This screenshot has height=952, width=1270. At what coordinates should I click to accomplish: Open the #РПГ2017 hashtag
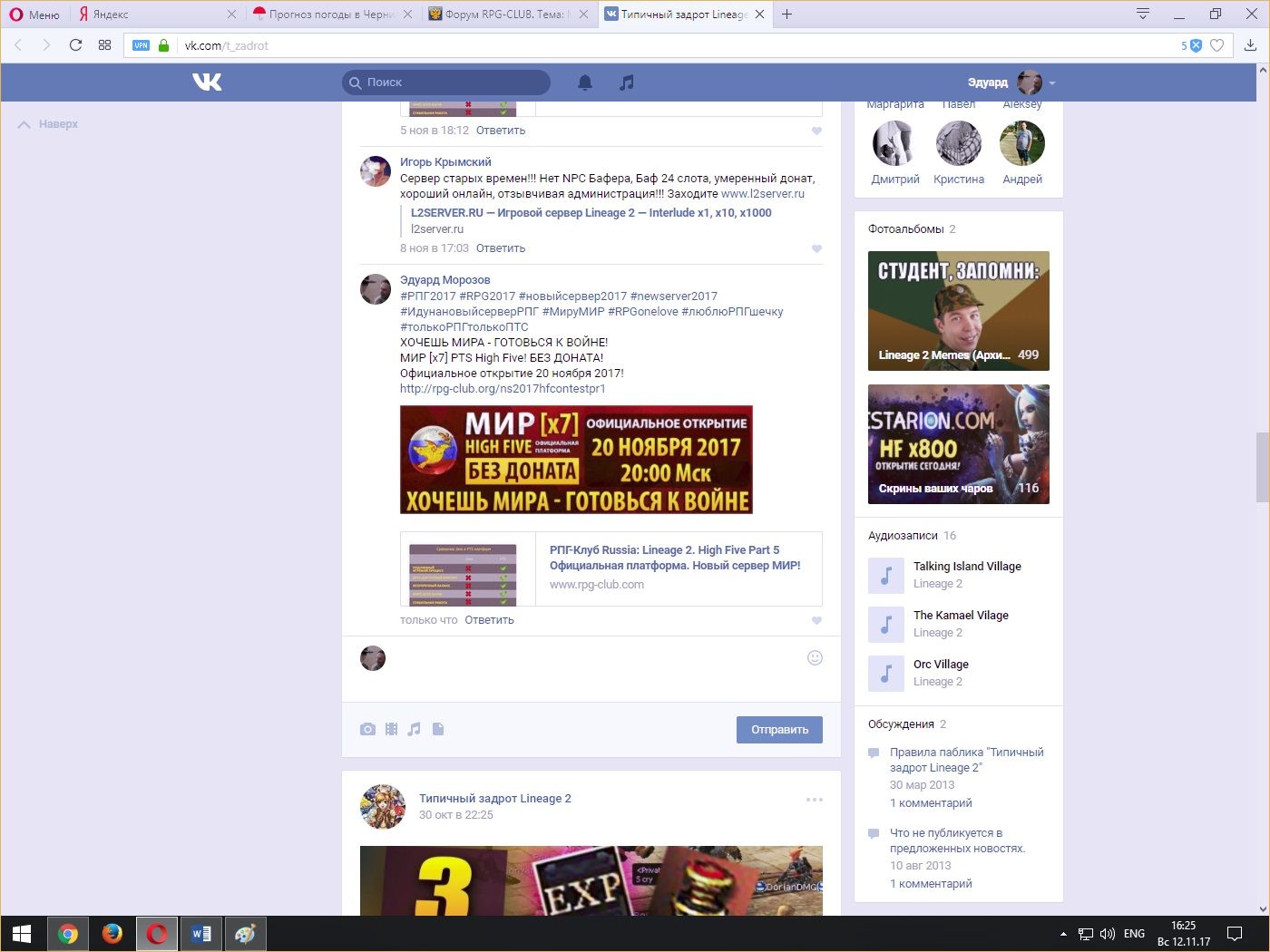pos(428,296)
